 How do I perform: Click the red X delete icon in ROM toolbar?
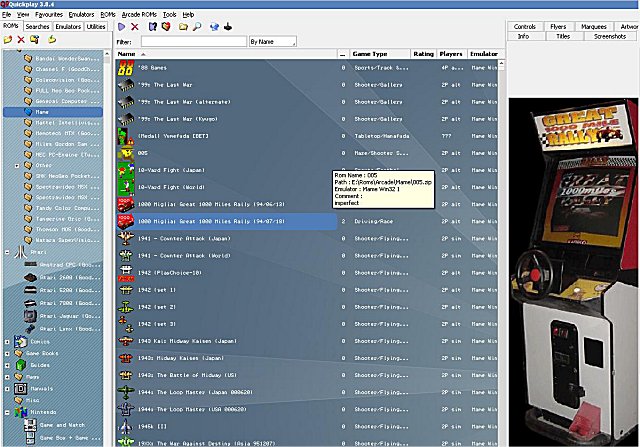tap(135, 27)
